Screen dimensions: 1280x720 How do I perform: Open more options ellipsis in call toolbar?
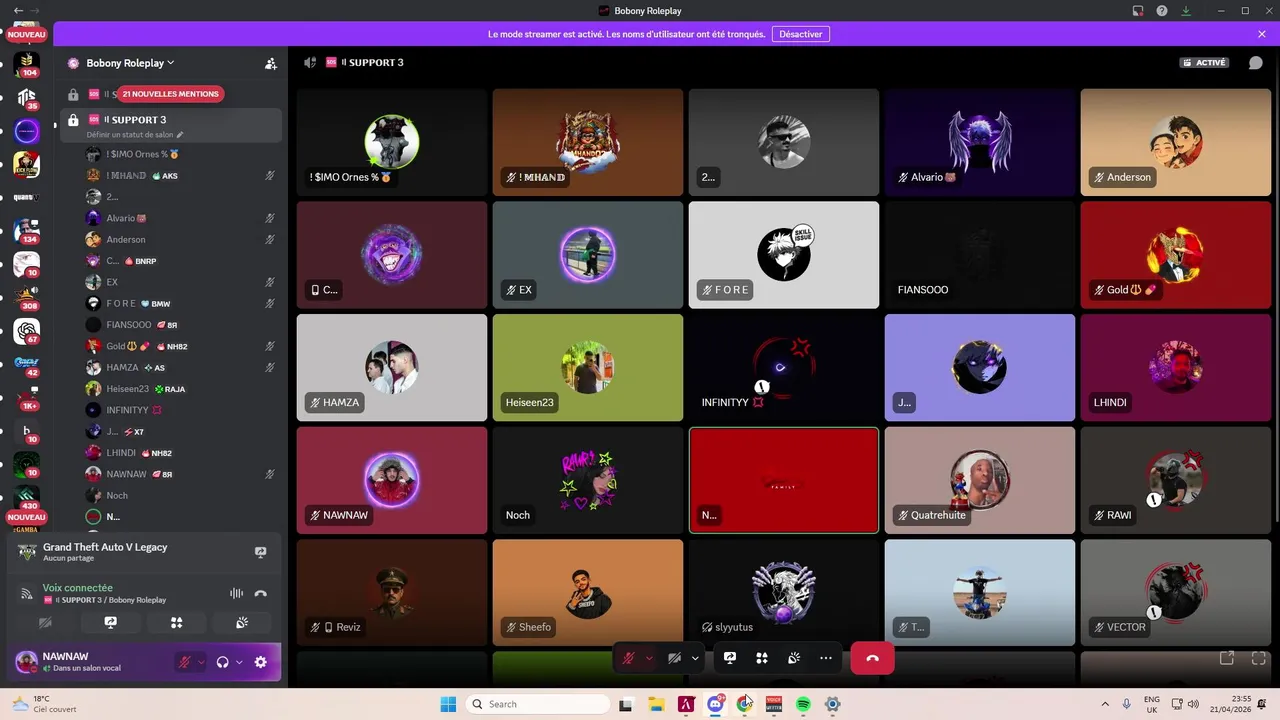click(x=826, y=658)
